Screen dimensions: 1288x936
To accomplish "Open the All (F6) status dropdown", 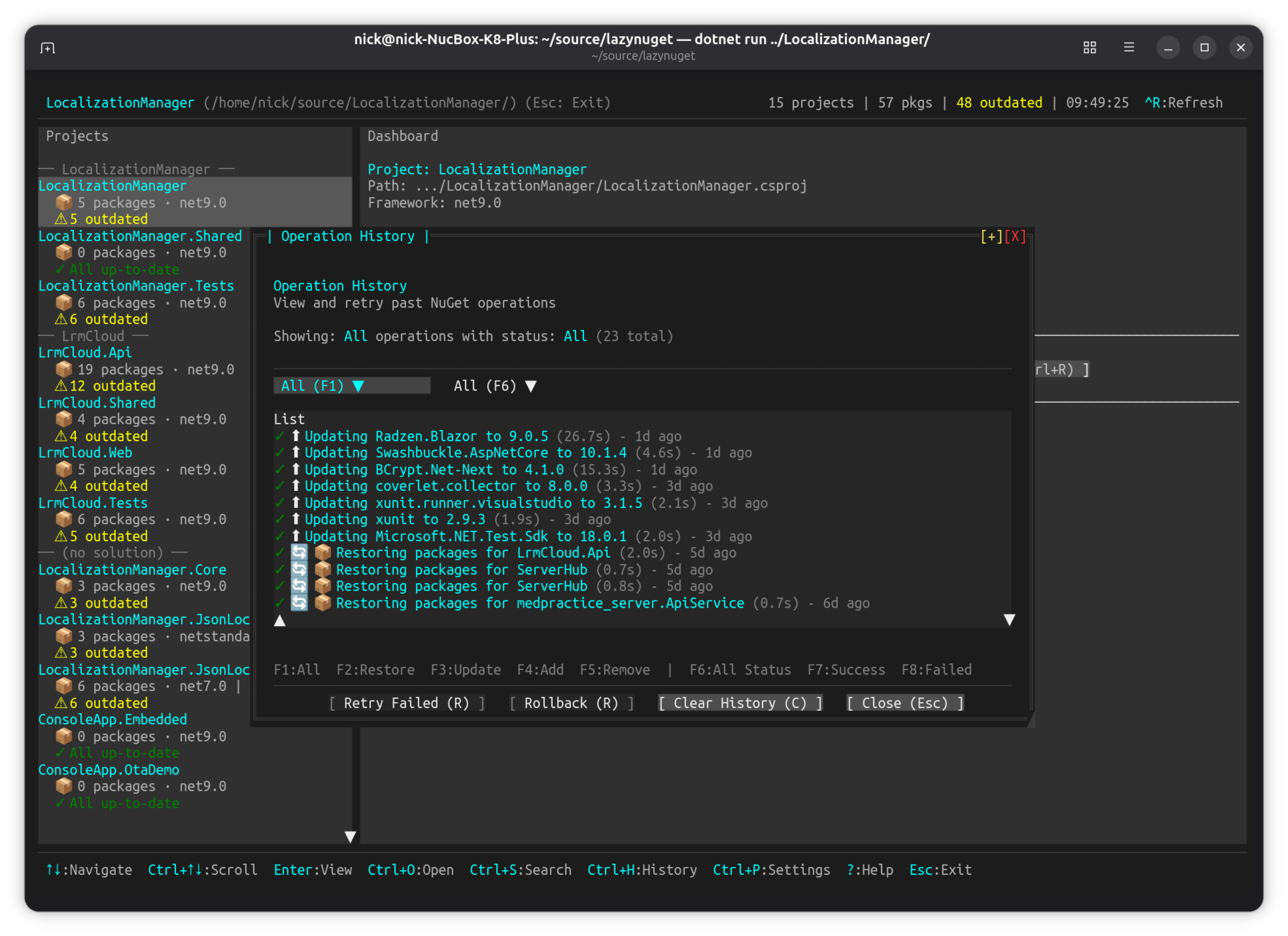I will 494,386.
